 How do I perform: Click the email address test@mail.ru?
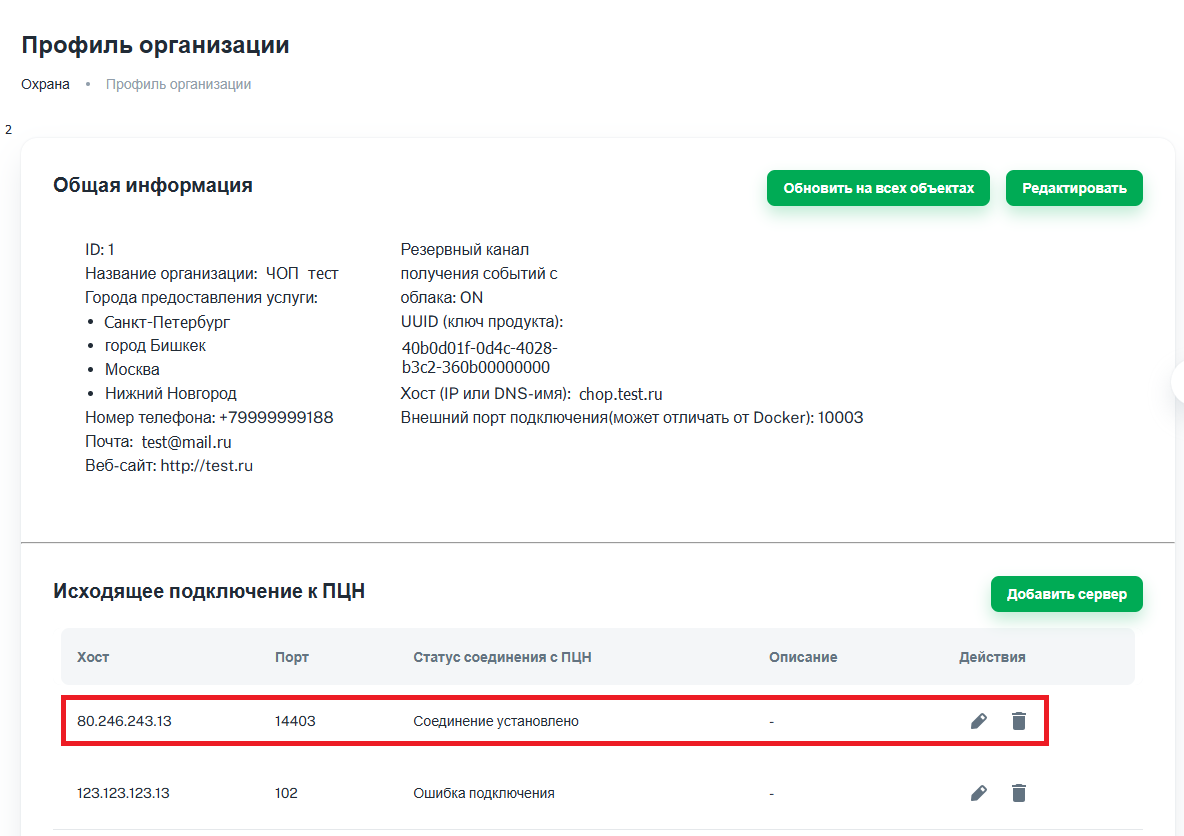click(x=187, y=442)
